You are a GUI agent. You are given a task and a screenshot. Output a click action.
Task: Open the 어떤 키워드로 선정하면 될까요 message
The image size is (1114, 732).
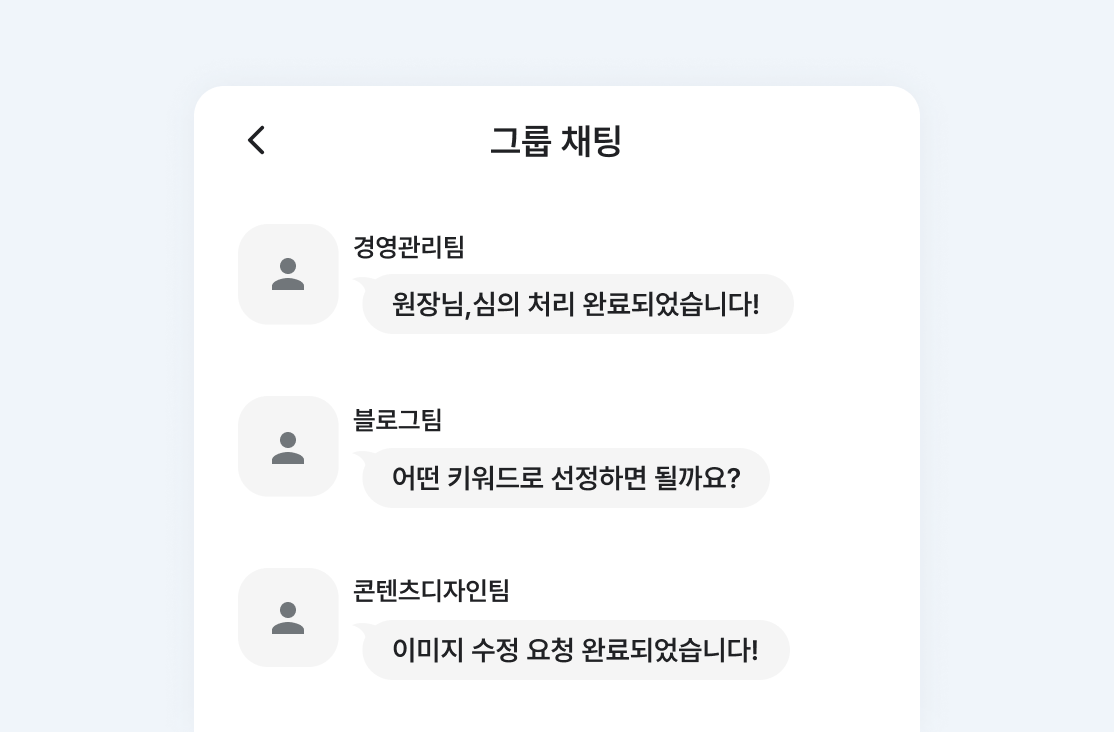[x=566, y=478]
